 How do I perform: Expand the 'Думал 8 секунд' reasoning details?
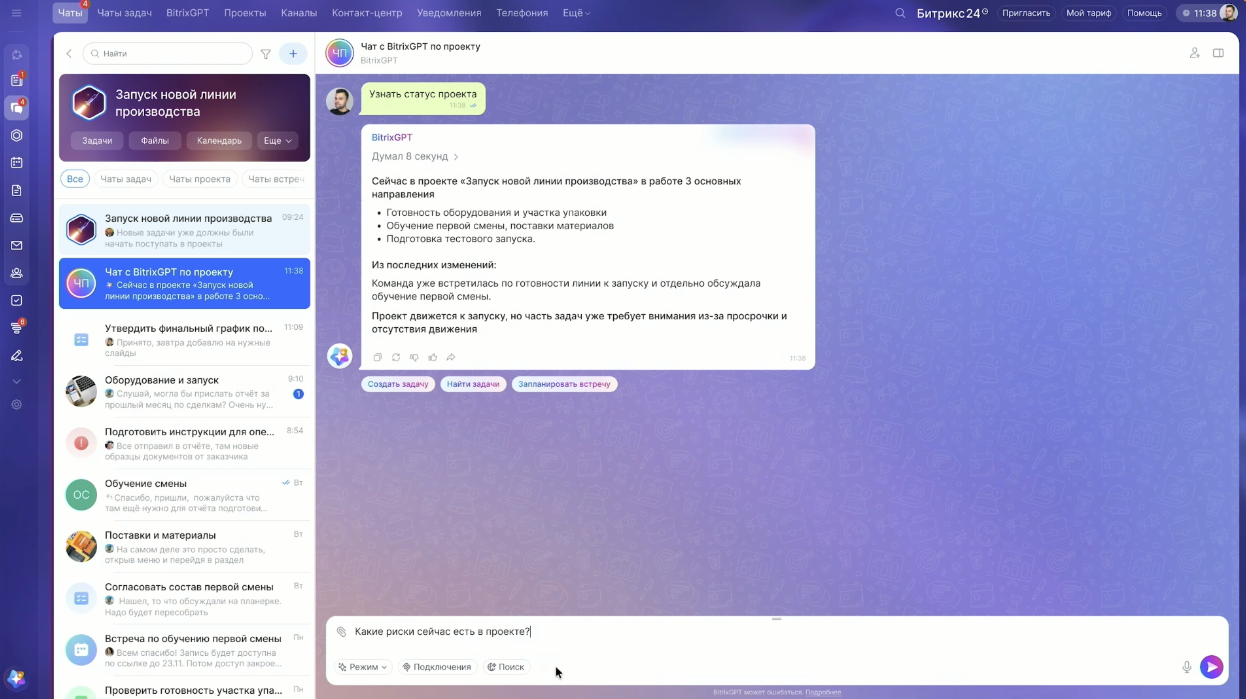coord(415,156)
